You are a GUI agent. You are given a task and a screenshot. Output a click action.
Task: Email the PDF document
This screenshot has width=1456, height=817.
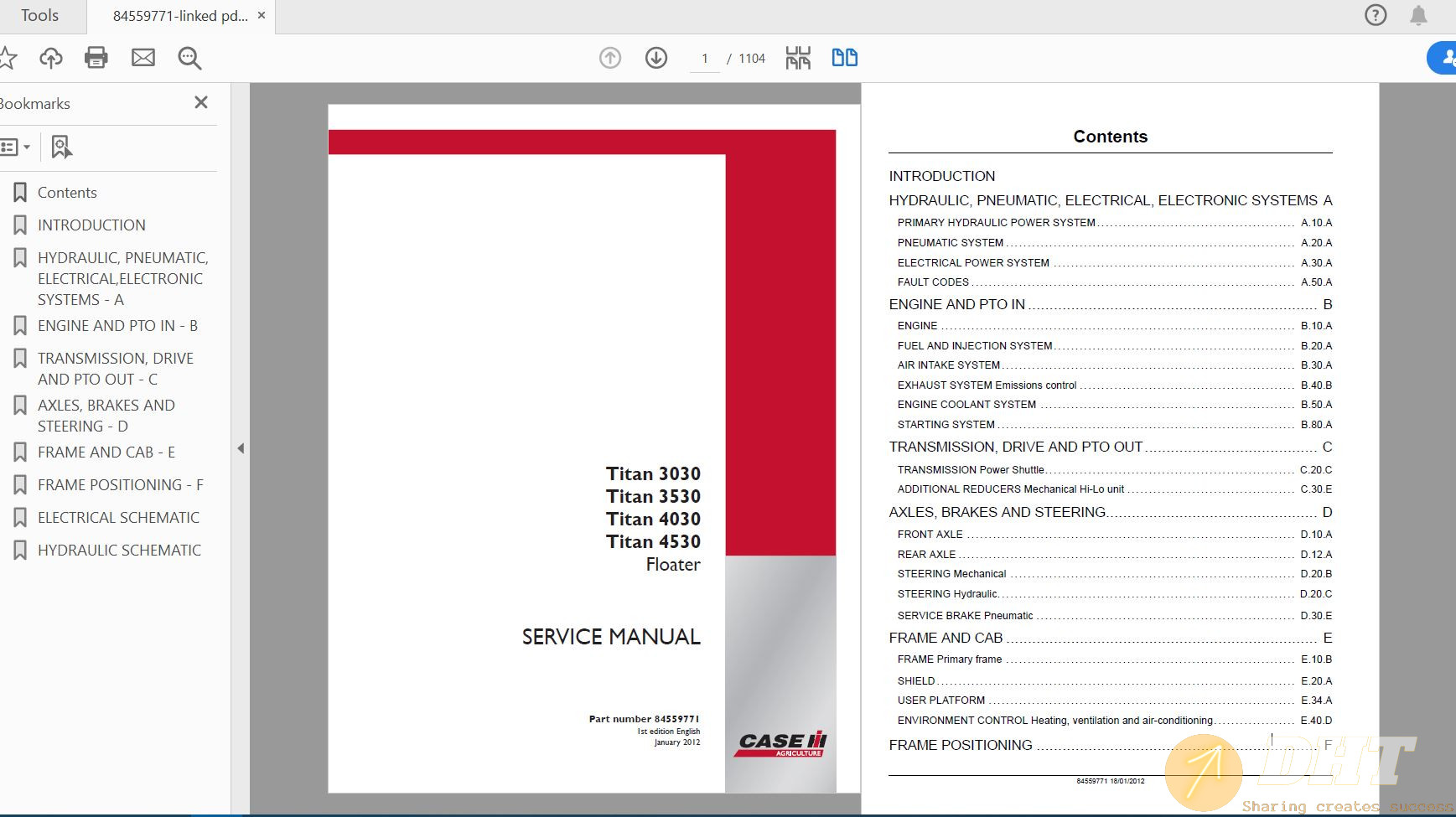tap(143, 57)
